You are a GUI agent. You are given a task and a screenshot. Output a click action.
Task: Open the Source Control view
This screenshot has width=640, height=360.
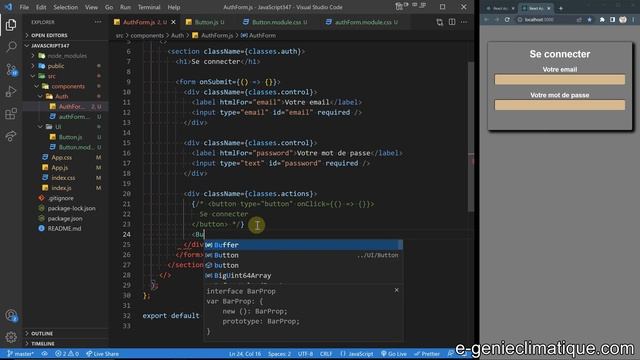pos(11,69)
